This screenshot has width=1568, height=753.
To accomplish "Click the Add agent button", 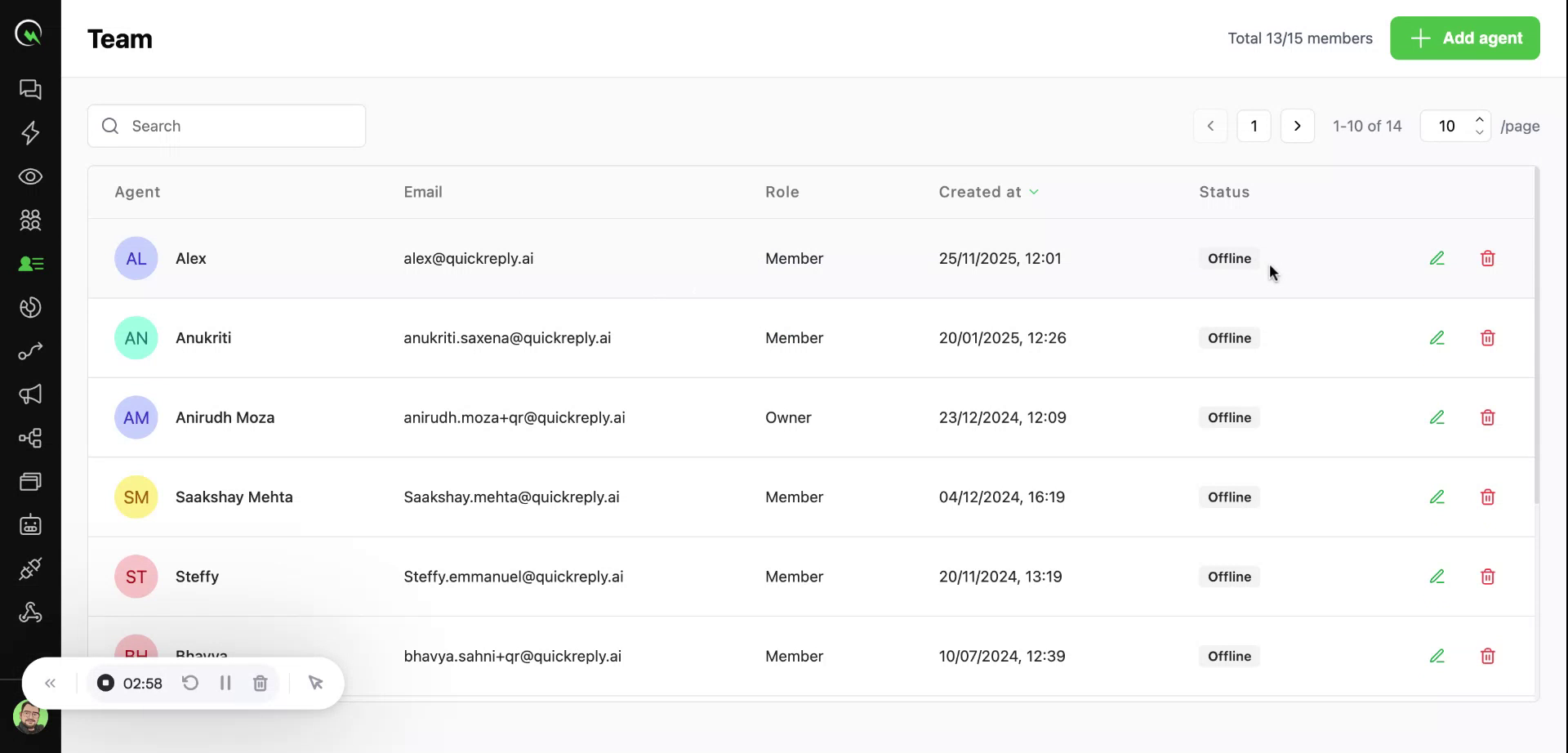I will [x=1464, y=38].
